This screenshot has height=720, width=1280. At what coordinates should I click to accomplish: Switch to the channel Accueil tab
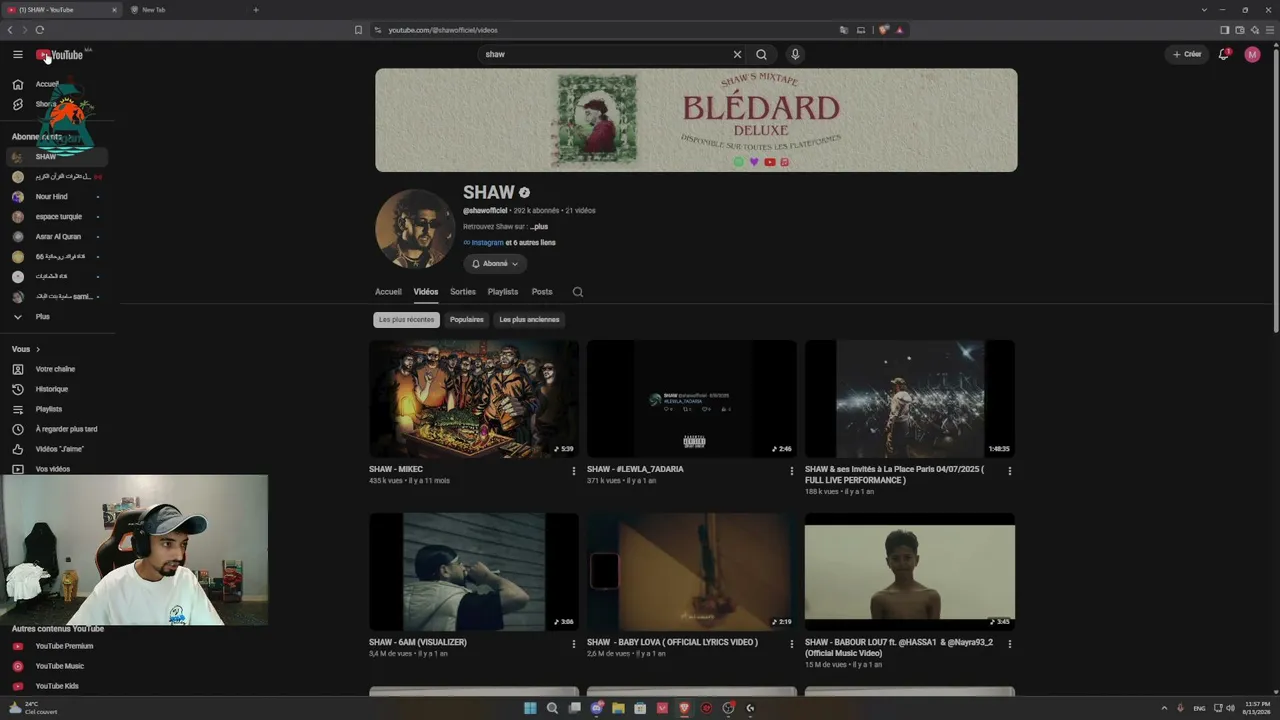pyautogui.click(x=388, y=292)
